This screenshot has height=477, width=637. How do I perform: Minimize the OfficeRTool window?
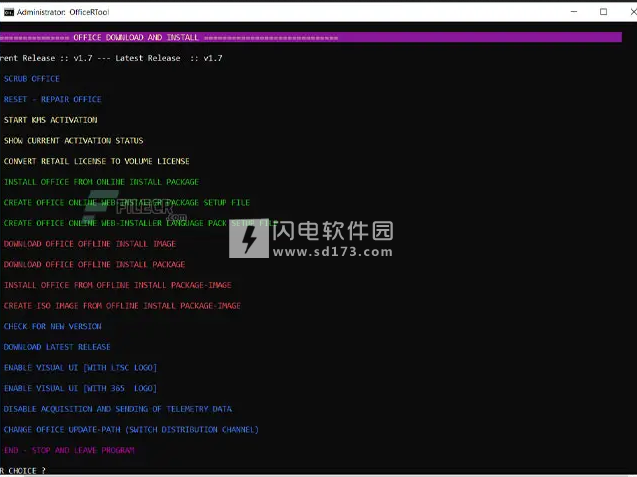[x=574, y=12]
